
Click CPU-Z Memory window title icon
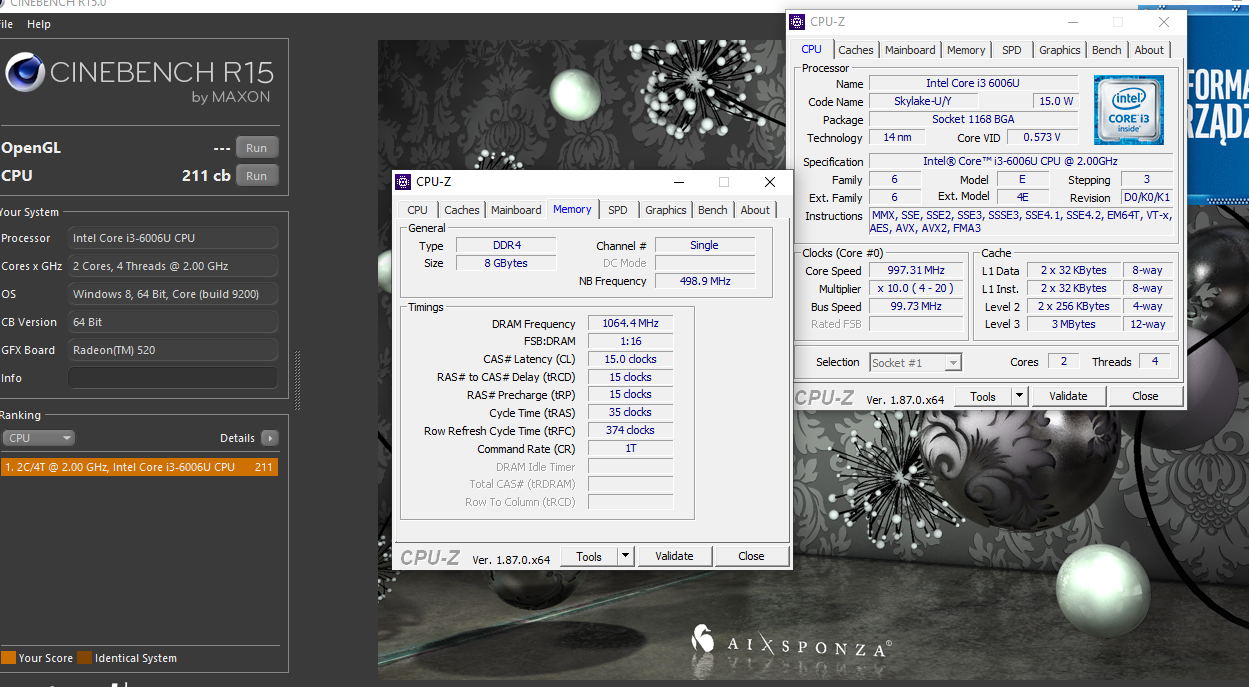(x=403, y=182)
